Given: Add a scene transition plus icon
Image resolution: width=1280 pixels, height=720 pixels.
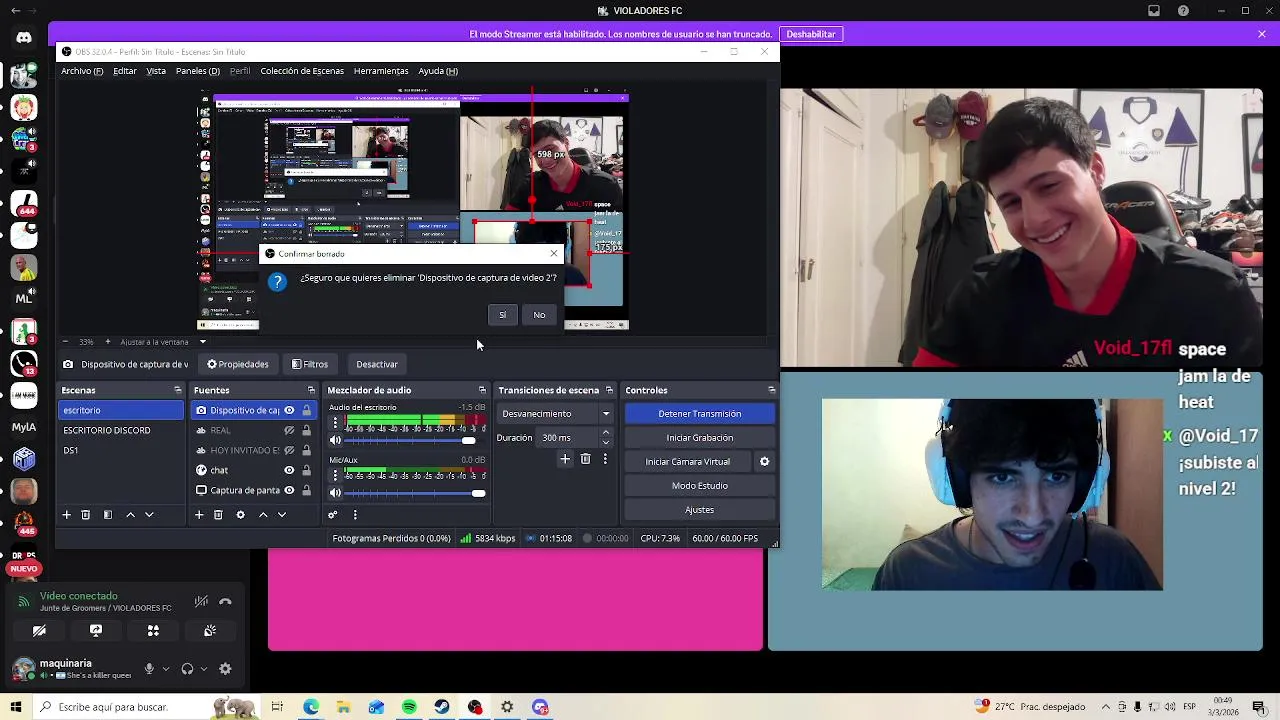Looking at the screenshot, I should 565,459.
